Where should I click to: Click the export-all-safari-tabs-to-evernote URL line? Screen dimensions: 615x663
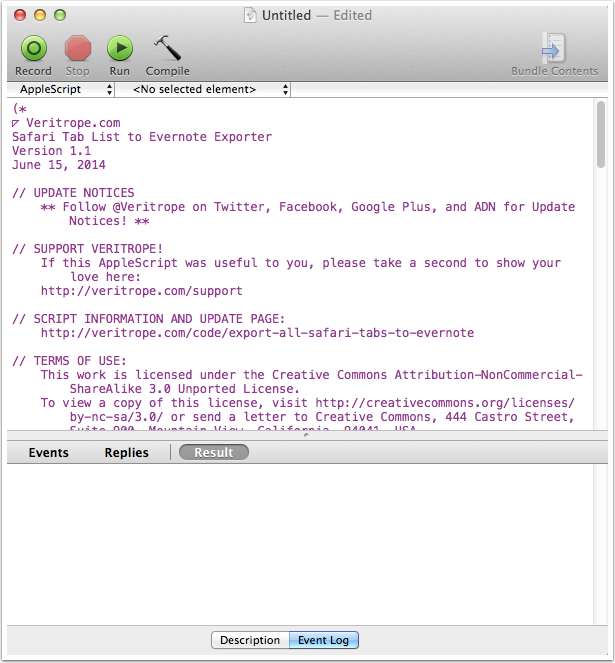[x=257, y=333]
